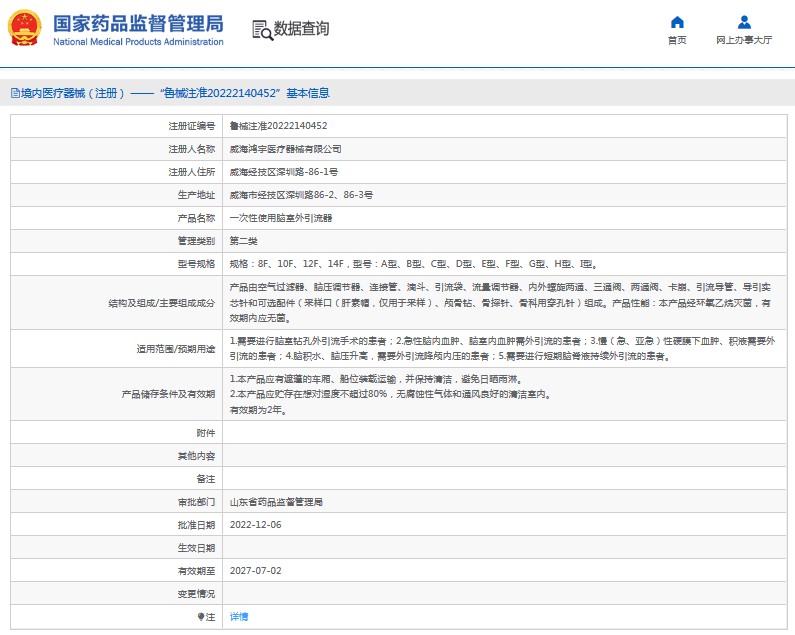Click management category value 第二类
Image resolution: width=795 pixels, height=635 pixels.
point(243,241)
